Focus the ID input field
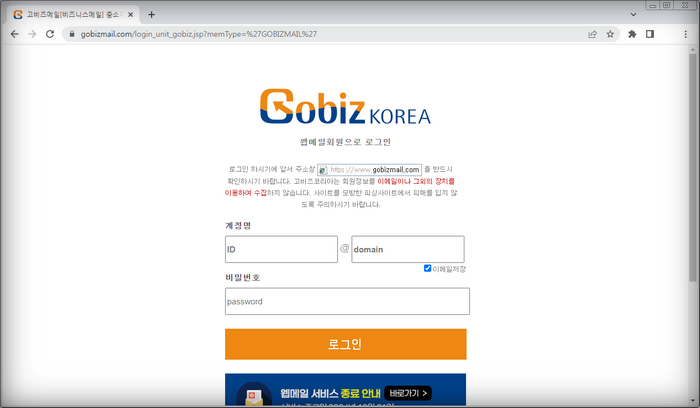The width and height of the screenshot is (700, 408). click(x=281, y=249)
